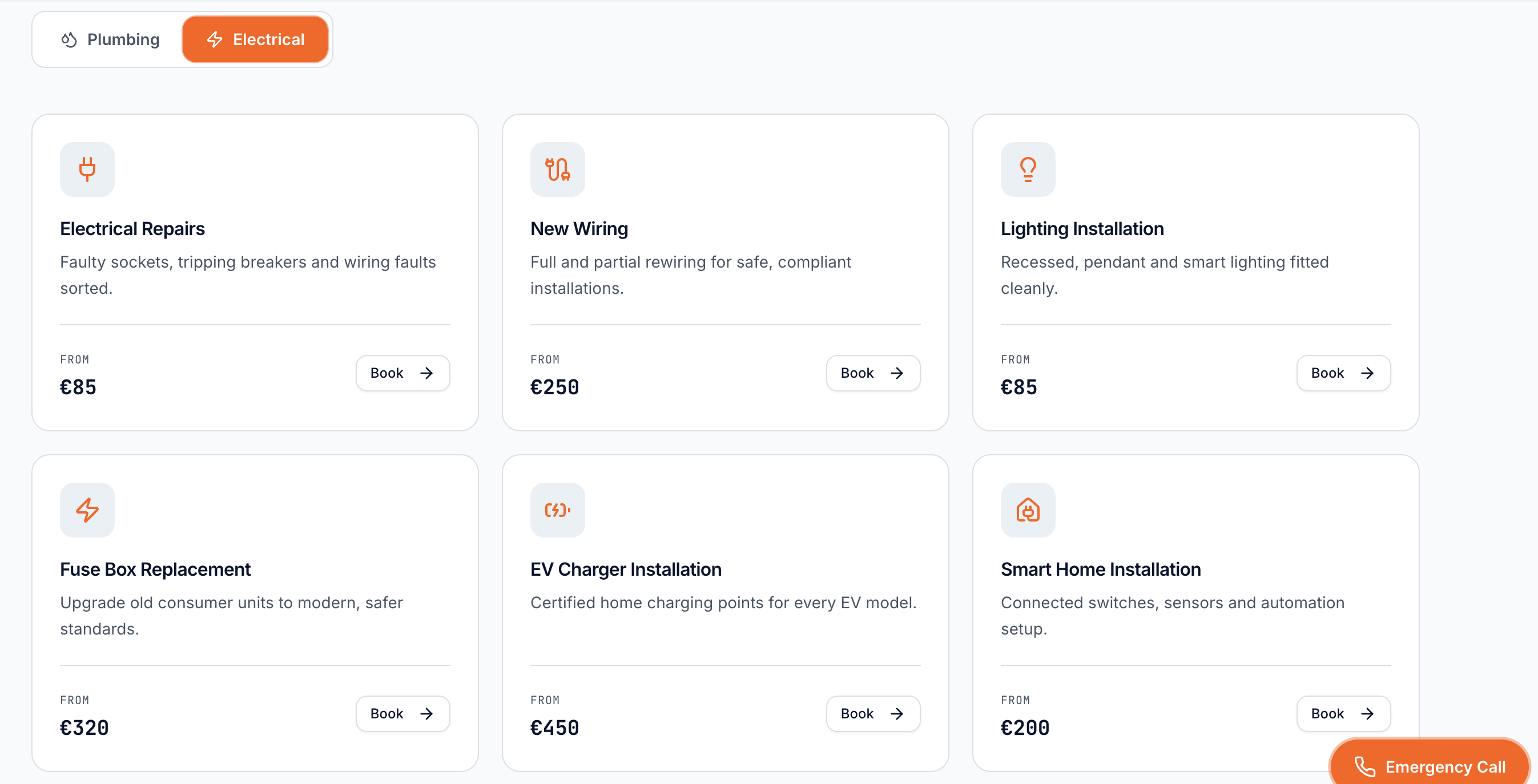This screenshot has width=1538, height=784.
Task: Click the phone icon on Emergency Call
Action: [1364, 766]
